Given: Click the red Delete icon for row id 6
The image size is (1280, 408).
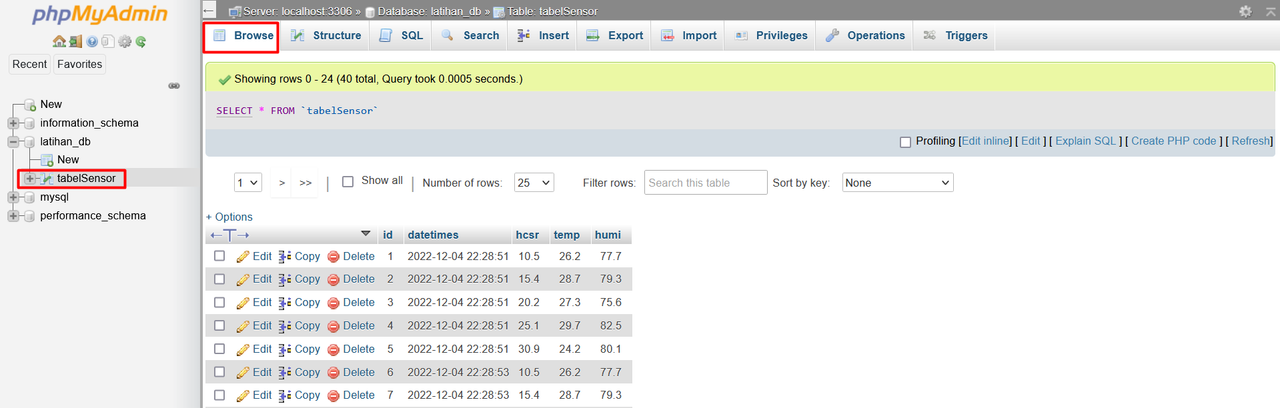Looking at the screenshot, I should [333, 372].
